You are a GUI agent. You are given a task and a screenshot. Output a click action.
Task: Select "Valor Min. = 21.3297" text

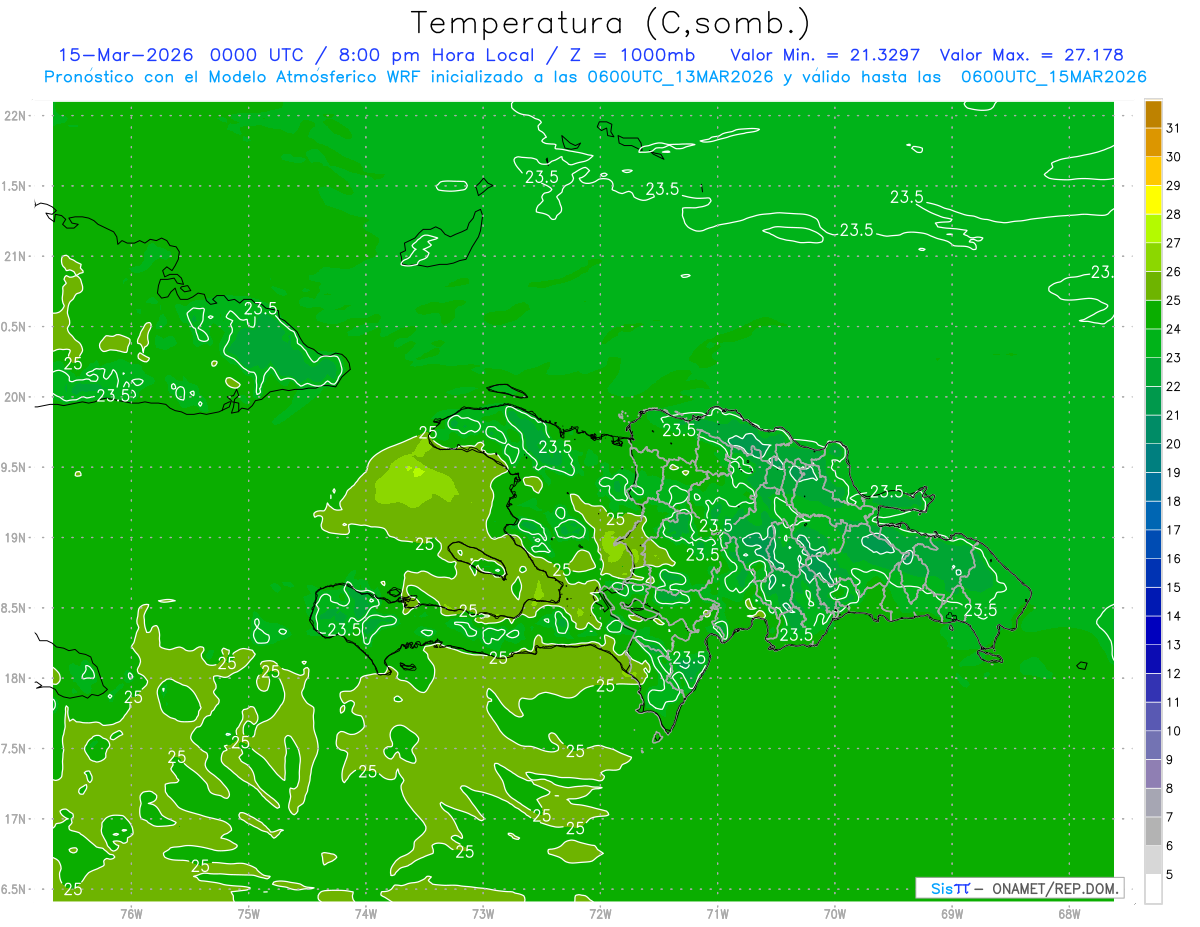[825, 55]
